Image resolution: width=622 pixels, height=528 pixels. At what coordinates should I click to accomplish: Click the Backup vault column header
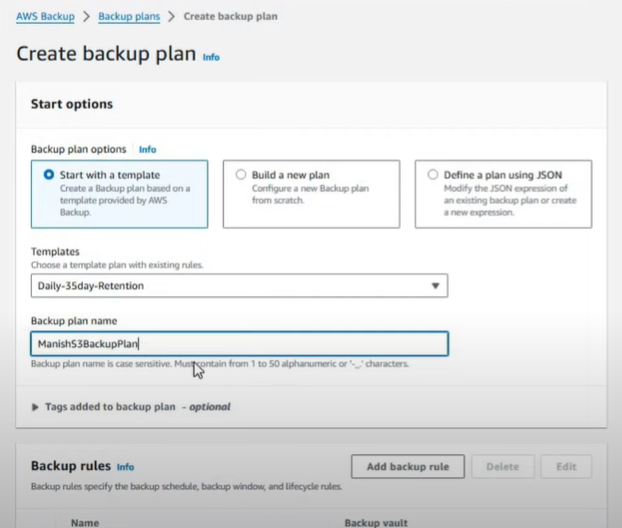click(376, 523)
